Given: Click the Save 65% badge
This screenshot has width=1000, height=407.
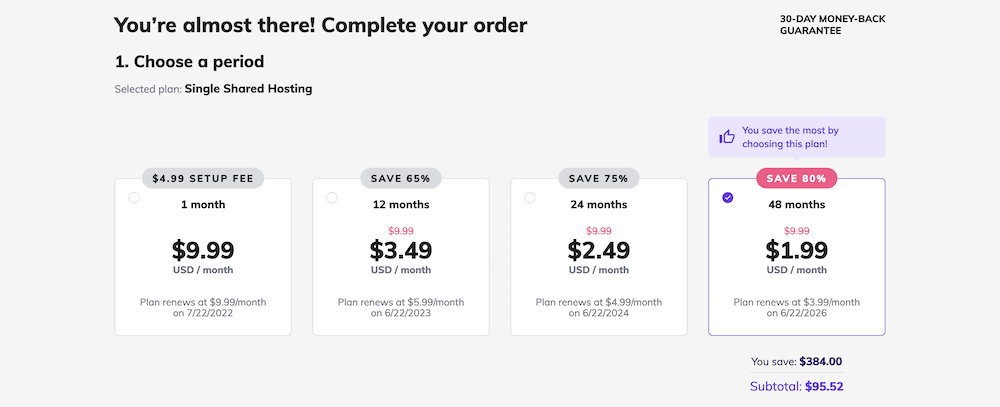Looking at the screenshot, I should coord(401,179).
